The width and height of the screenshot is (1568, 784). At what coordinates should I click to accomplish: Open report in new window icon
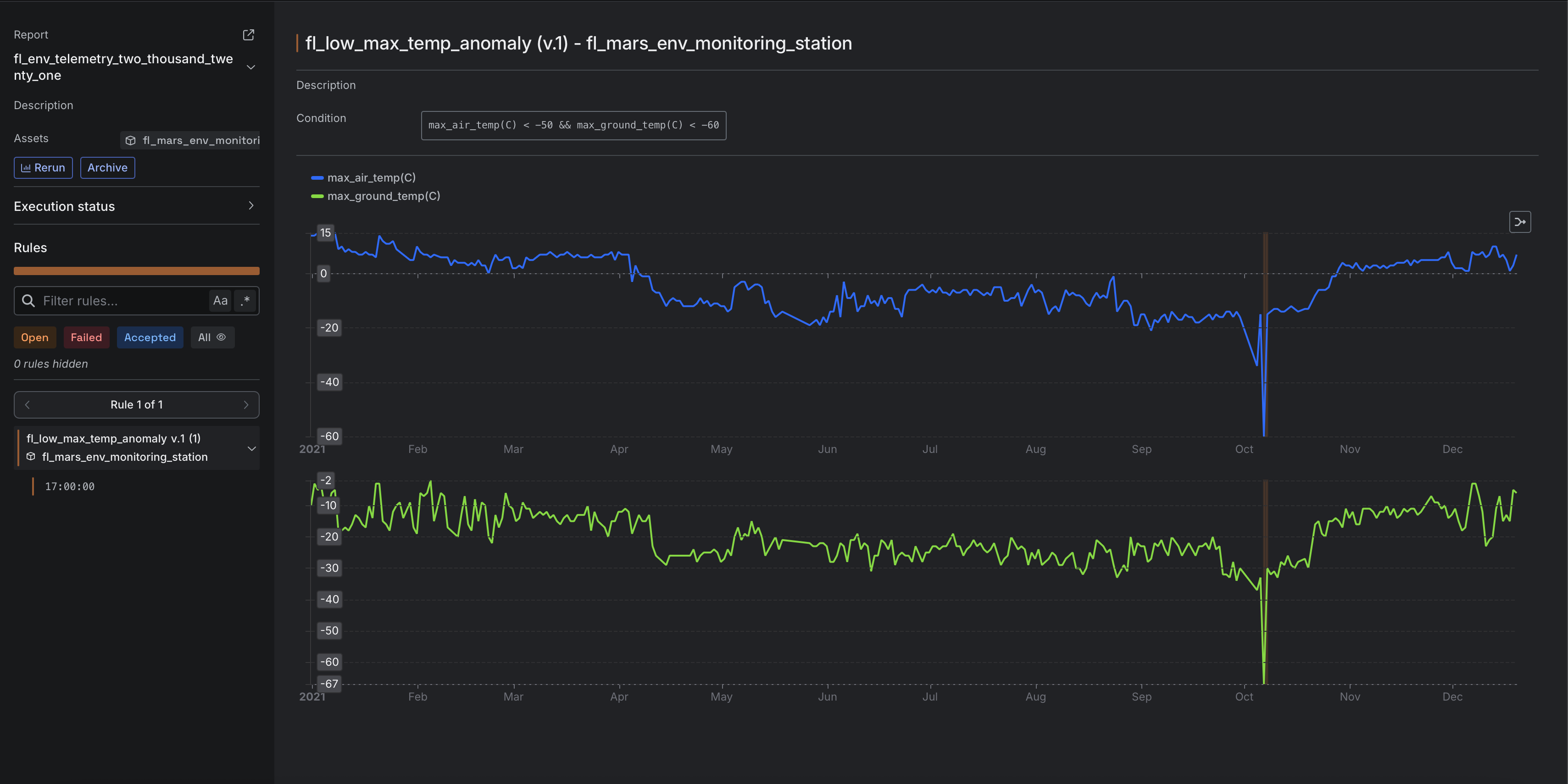248,35
